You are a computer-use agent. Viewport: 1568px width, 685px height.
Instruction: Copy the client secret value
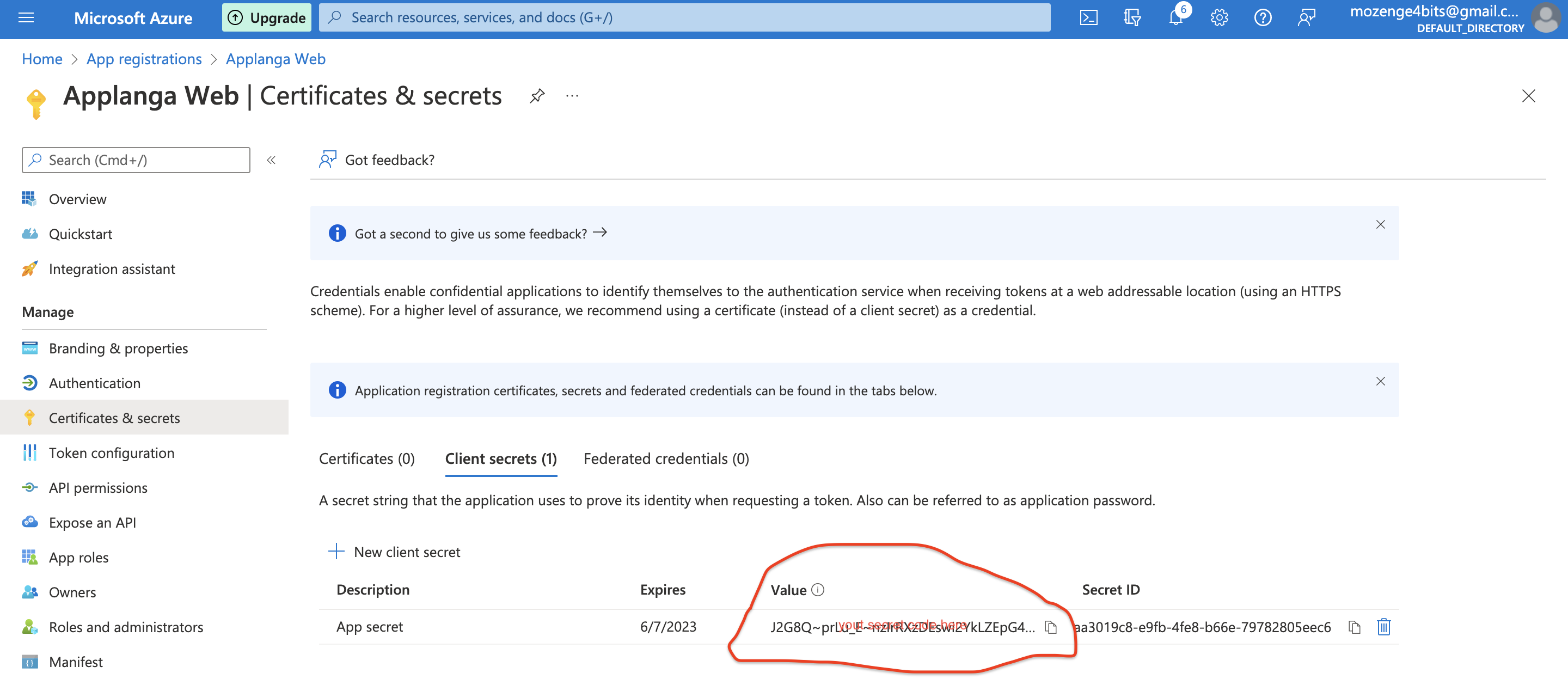pyautogui.click(x=1051, y=627)
